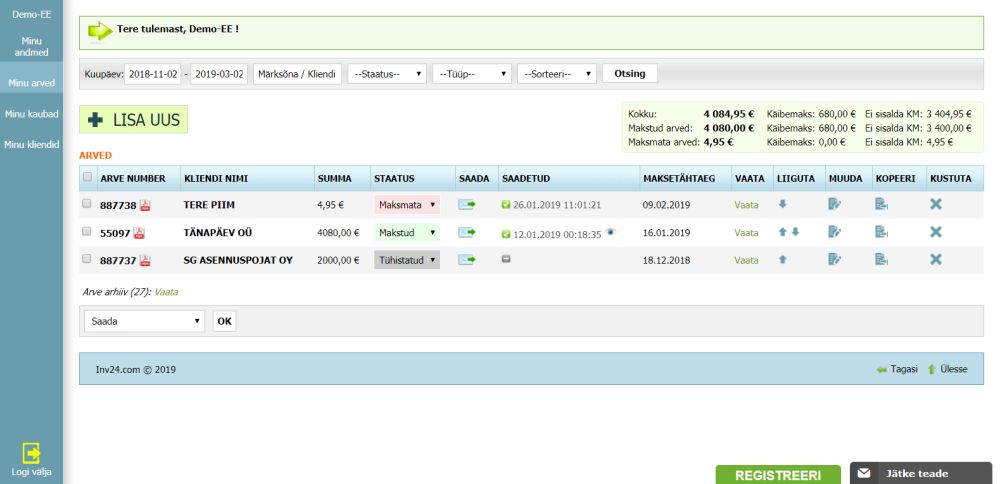Expand the --Sorteeri-- dropdown
The width and height of the screenshot is (1000, 484).
pyautogui.click(x=557, y=74)
